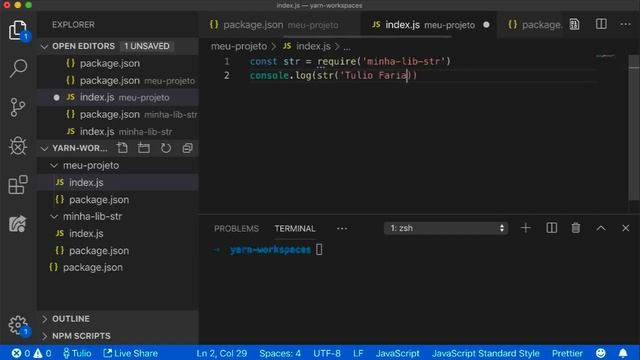Select index.js under minha-lib-str folder

click(x=118, y=233)
